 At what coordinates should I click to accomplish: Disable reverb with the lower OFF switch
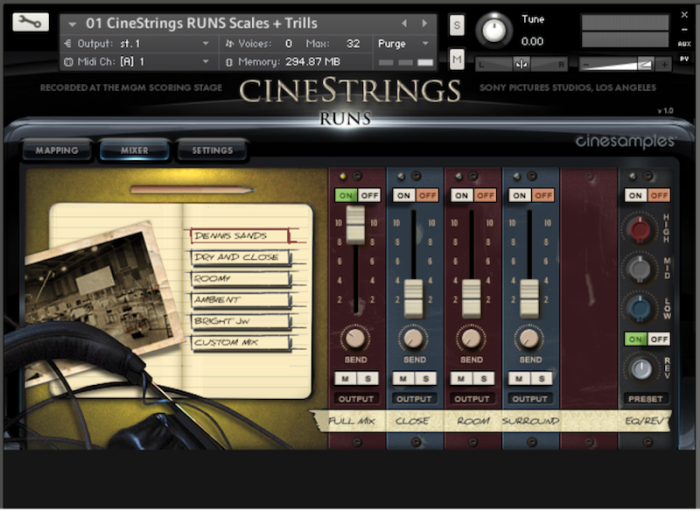tap(658, 339)
